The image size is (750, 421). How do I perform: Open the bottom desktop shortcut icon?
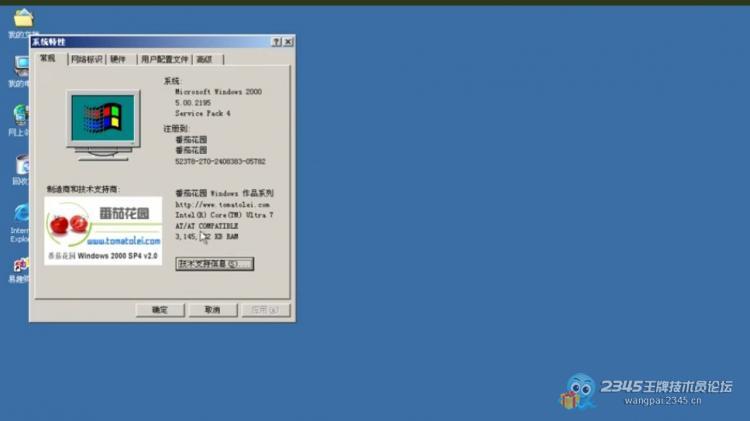click(21, 265)
